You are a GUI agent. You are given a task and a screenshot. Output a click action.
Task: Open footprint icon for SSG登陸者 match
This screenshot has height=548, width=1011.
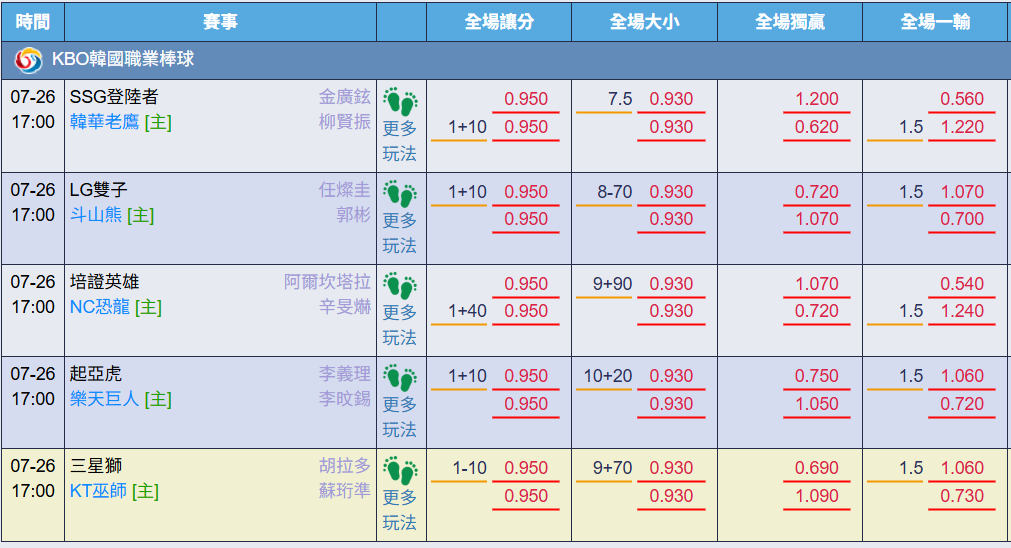tap(400, 102)
